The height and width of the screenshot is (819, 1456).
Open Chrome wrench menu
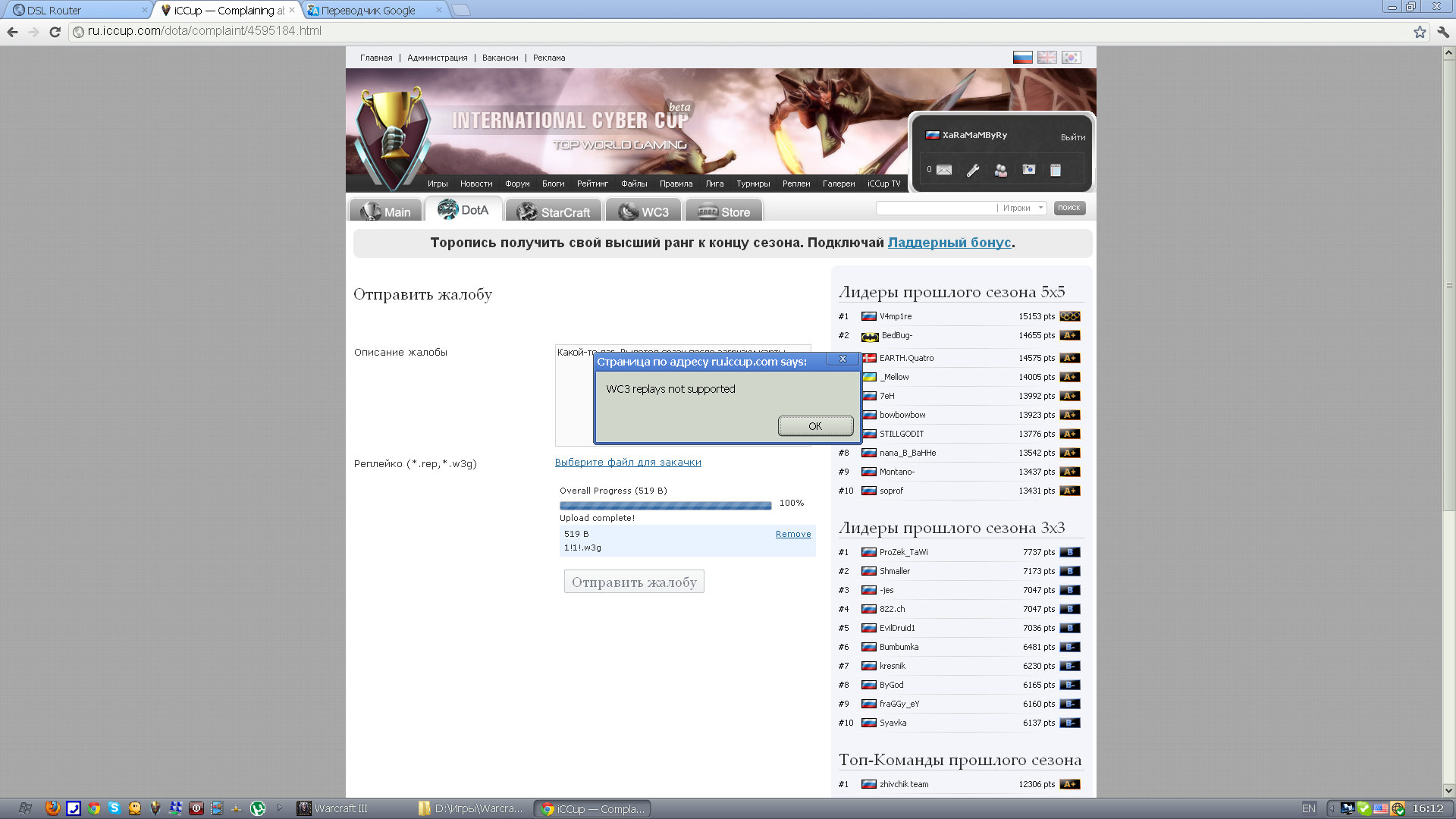(1443, 32)
